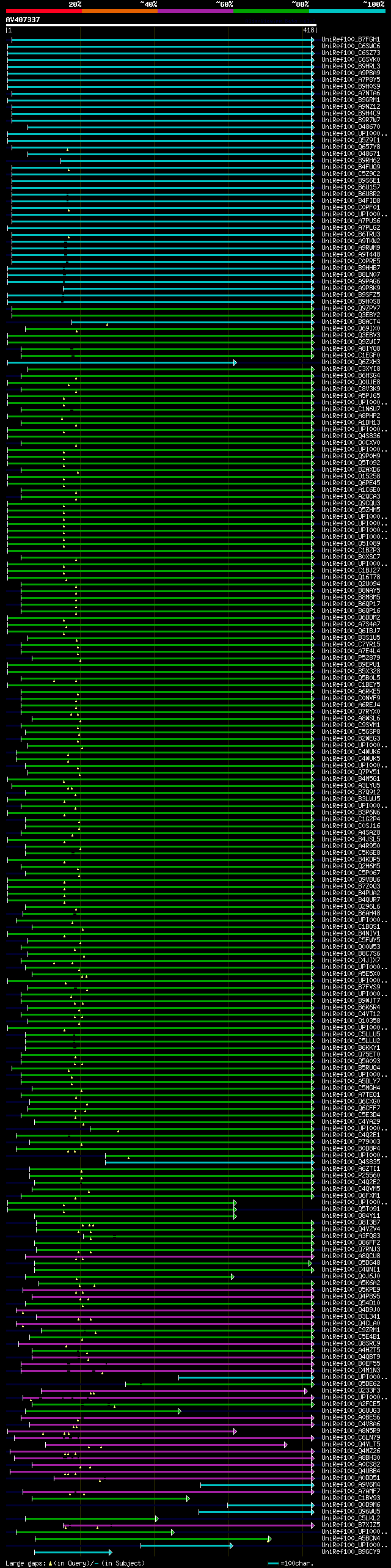Click UniRef100_B9H0S8 label
391x1568 pixels.
click(x=351, y=302)
